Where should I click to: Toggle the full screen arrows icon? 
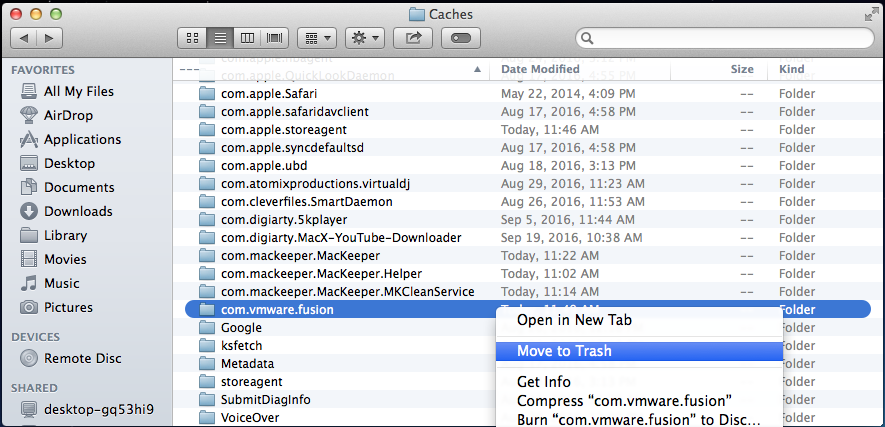(871, 14)
